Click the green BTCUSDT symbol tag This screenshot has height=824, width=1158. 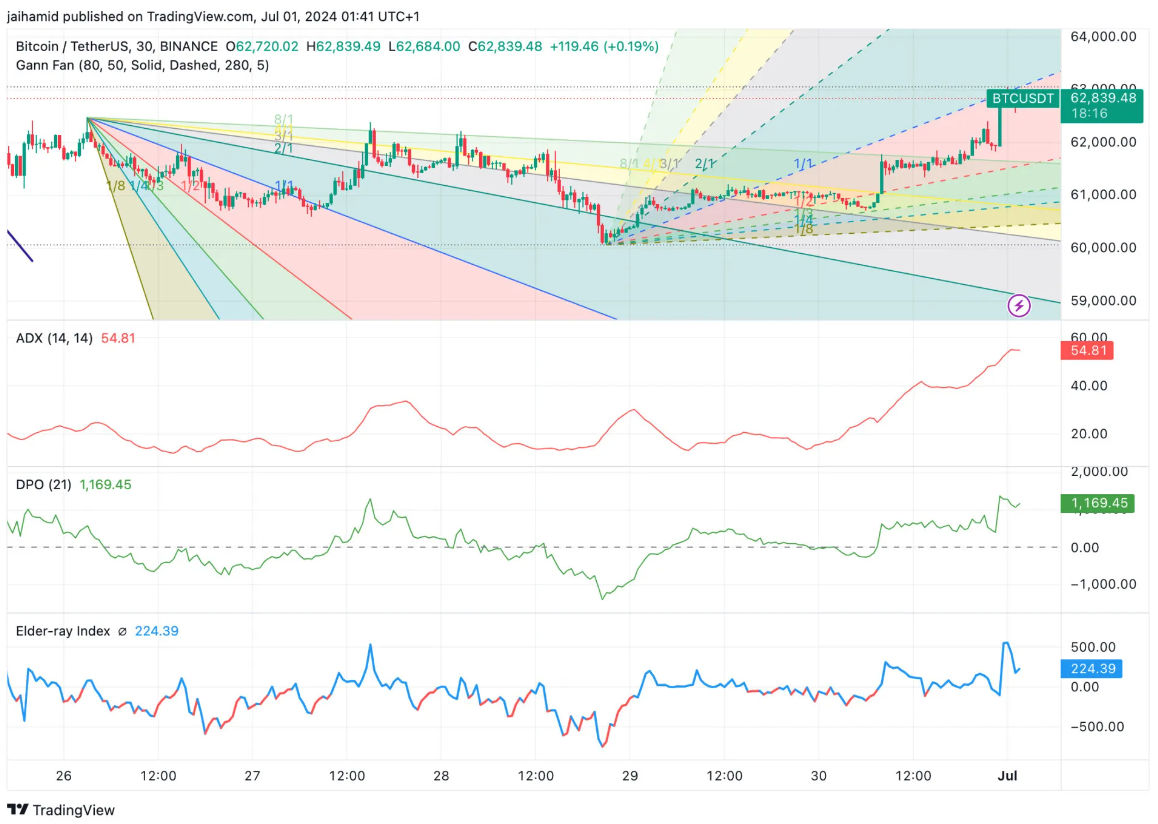[1022, 99]
